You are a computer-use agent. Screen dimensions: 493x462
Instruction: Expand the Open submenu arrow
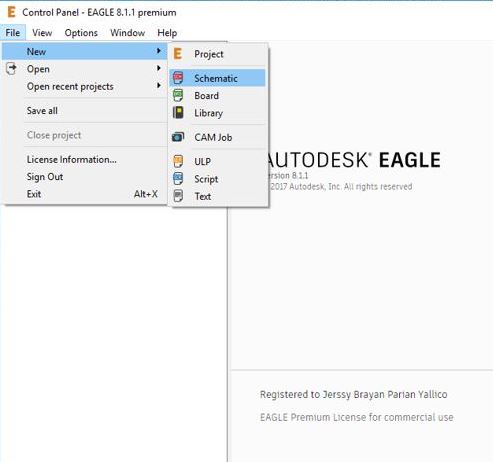(159, 68)
